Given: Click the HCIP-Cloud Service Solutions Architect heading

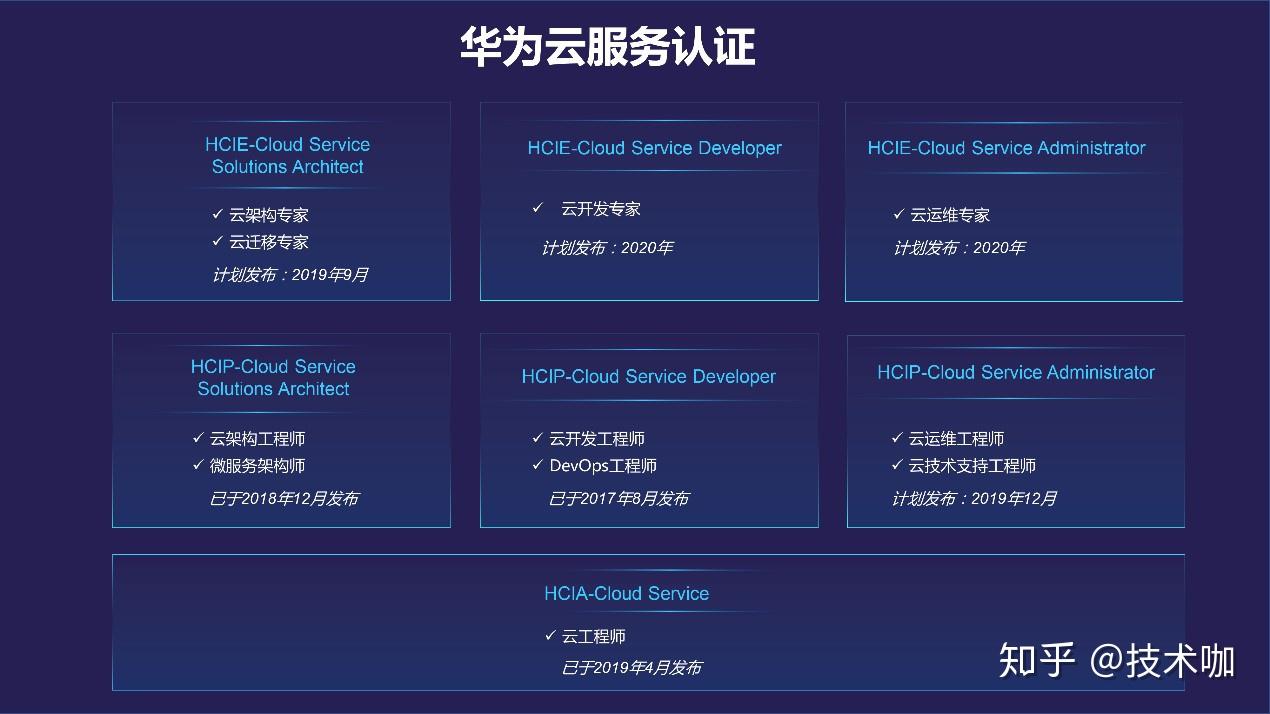Looking at the screenshot, I should (273, 378).
